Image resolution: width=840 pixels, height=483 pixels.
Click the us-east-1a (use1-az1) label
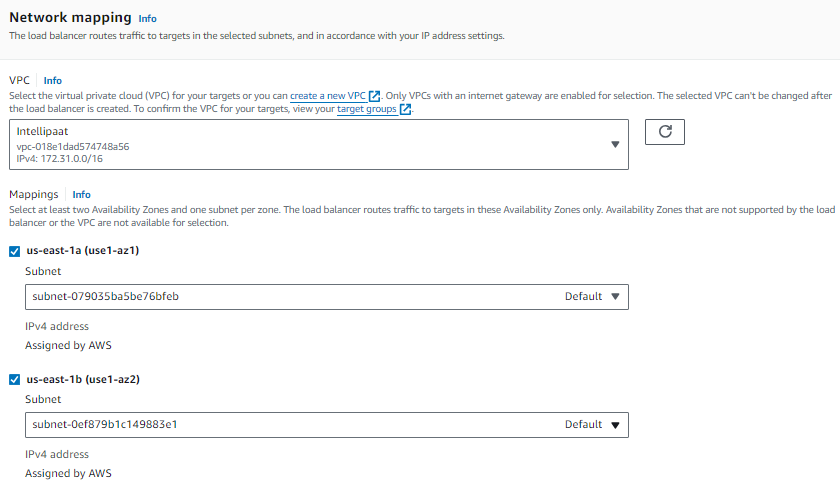(82, 251)
